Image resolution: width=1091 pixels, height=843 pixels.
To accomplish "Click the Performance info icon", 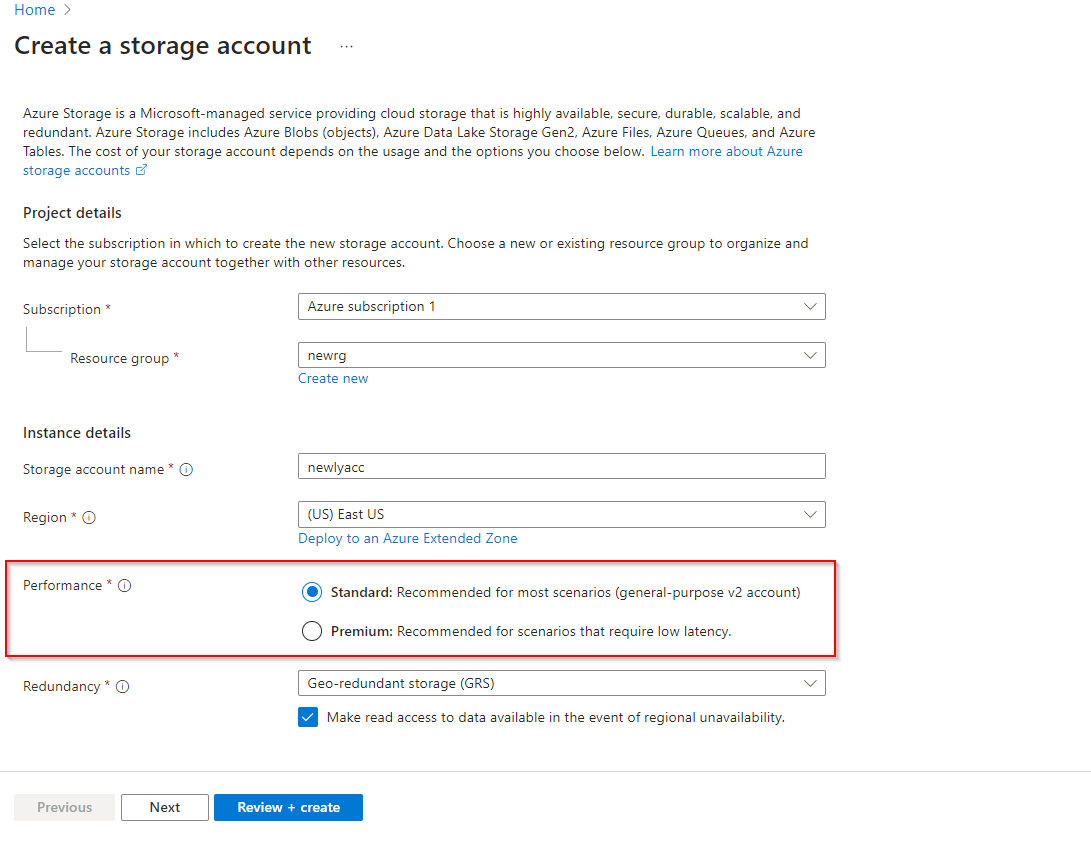I will point(125,586).
